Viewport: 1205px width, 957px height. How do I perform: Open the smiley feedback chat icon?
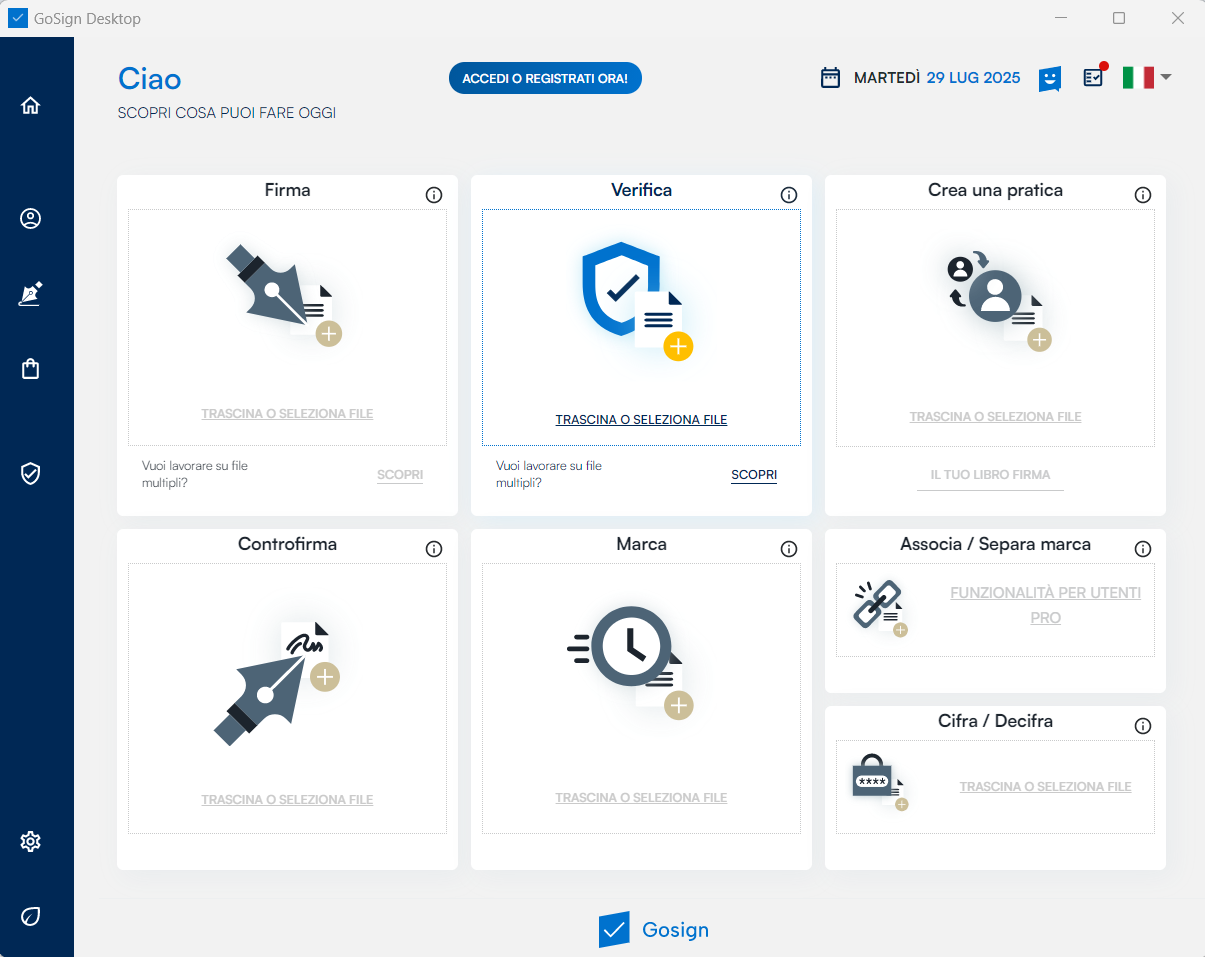[1049, 79]
